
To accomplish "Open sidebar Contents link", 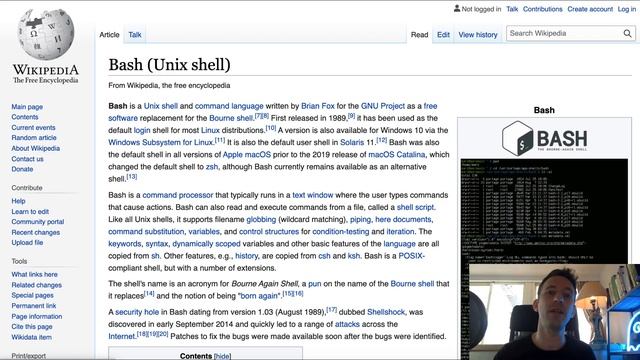I will 24,117.
